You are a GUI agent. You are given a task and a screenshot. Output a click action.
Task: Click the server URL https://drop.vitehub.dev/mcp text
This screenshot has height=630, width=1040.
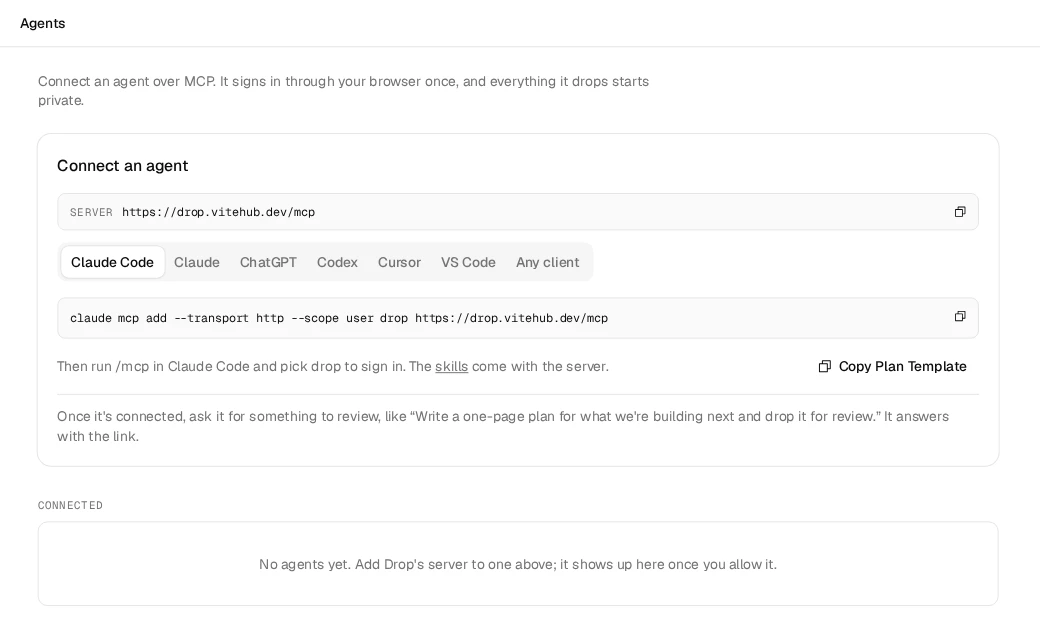(x=218, y=212)
